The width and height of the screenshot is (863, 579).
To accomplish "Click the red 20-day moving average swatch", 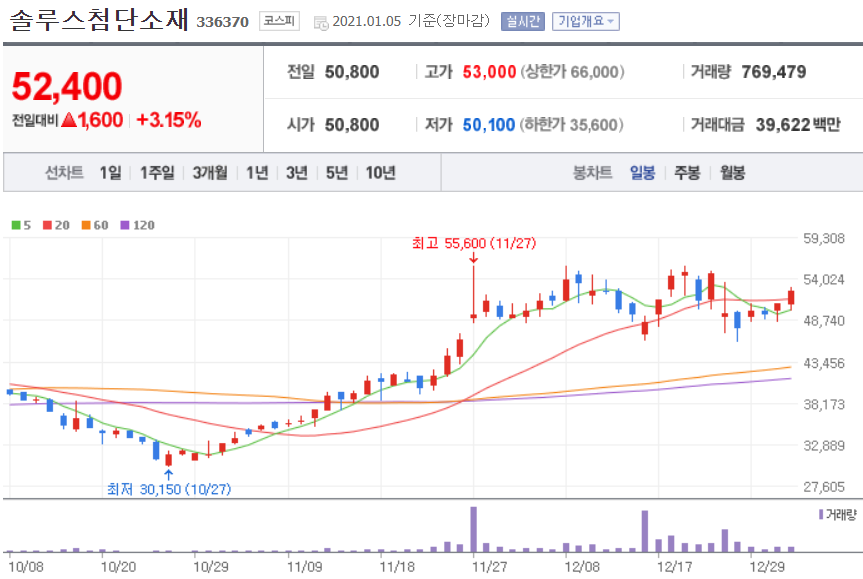I will 47,225.
